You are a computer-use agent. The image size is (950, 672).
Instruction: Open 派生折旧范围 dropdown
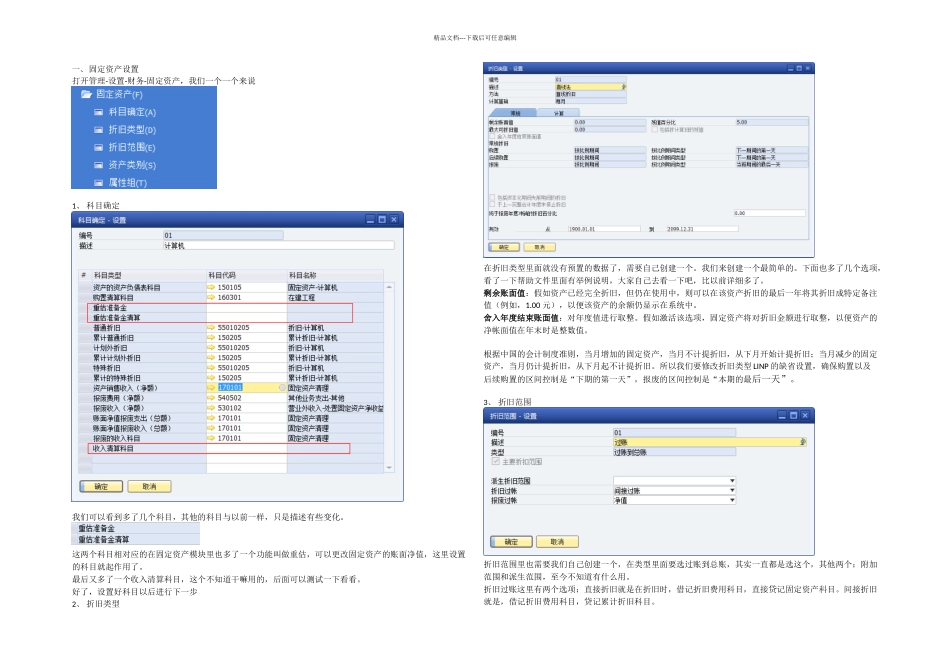(x=732, y=481)
